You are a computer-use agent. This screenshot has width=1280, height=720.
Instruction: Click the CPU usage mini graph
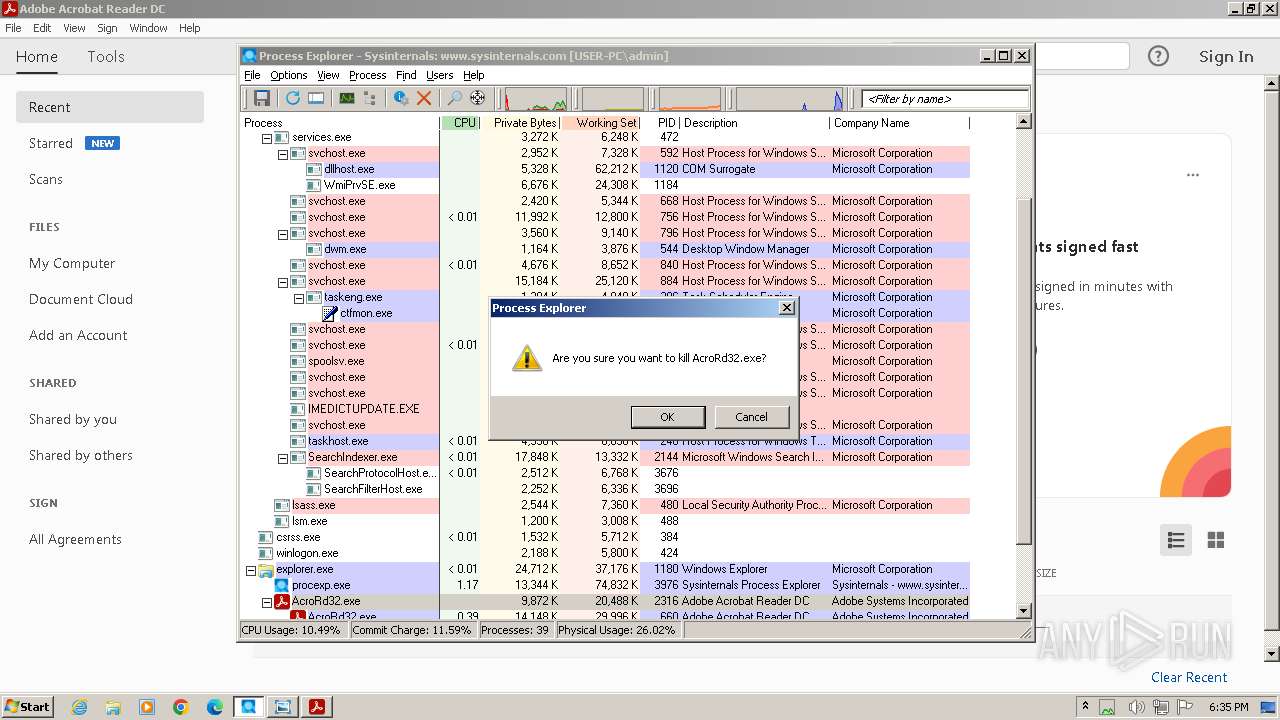[535, 99]
